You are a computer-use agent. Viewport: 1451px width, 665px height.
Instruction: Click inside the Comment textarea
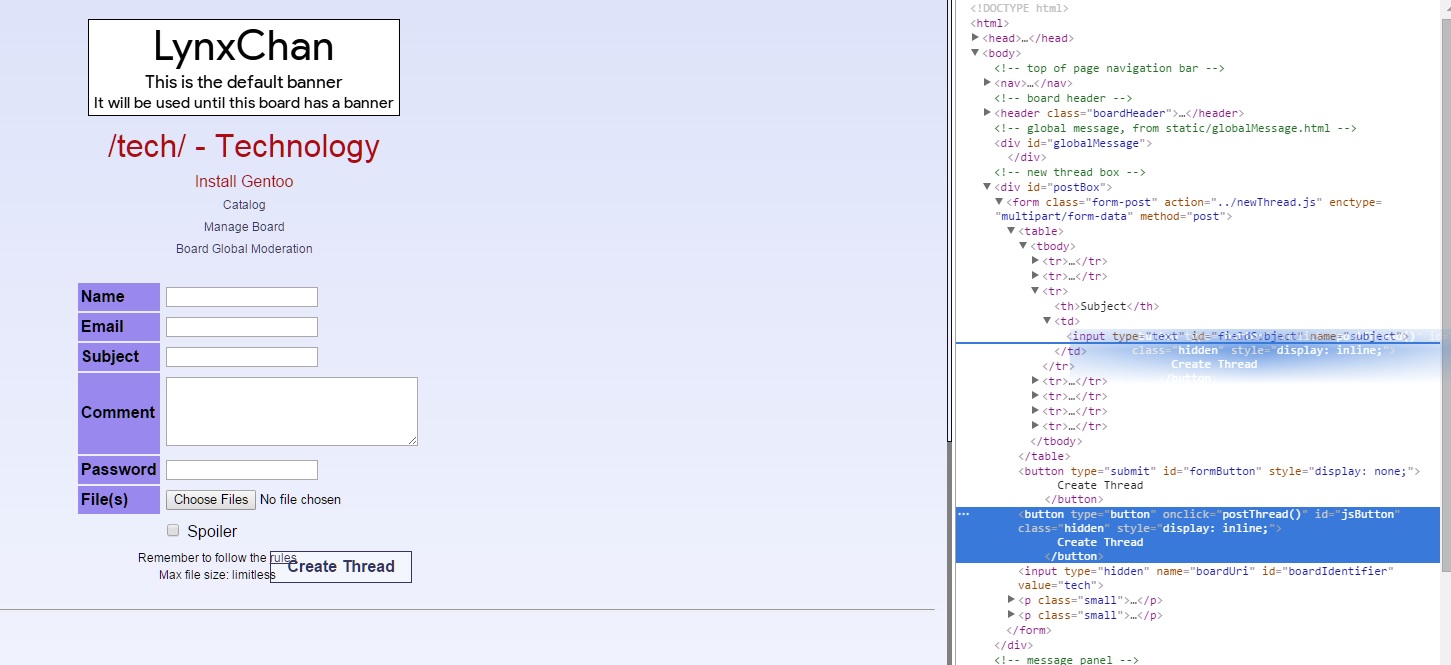[x=292, y=411]
